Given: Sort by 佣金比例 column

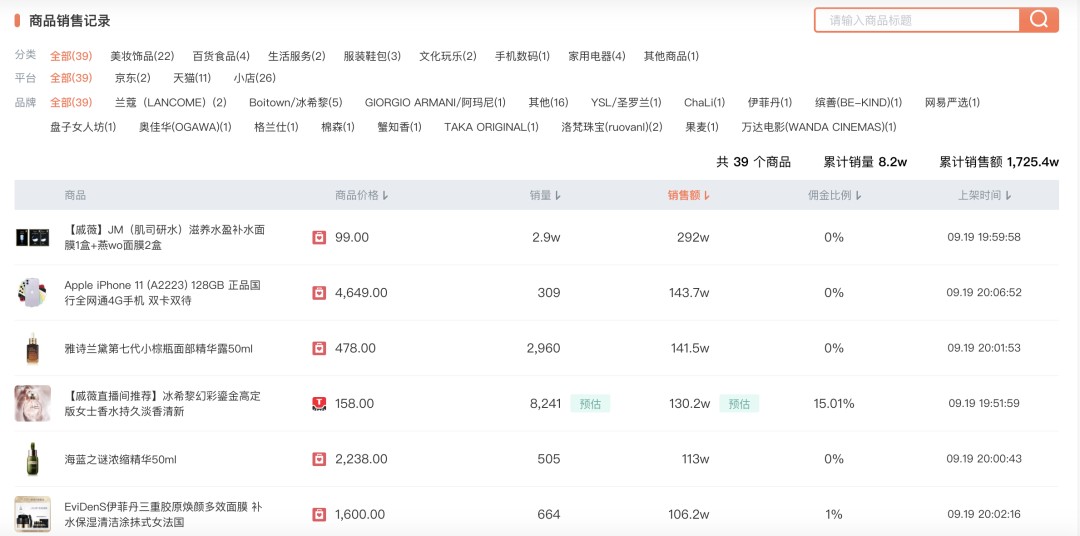Looking at the screenshot, I should (x=835, y=195).
